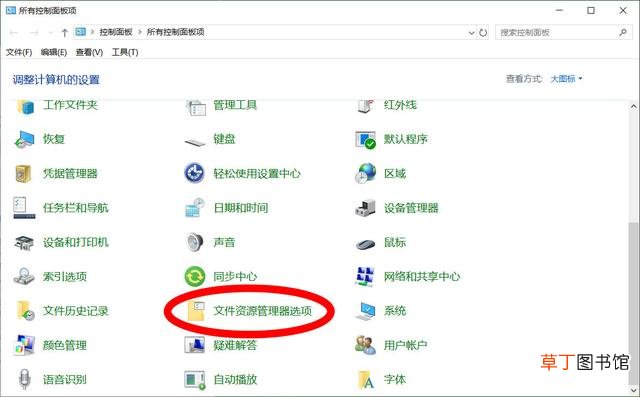The image size is (640, 397).
Task: Open the 键盘 keyboard icon
Action: click(x=195, y=142)
